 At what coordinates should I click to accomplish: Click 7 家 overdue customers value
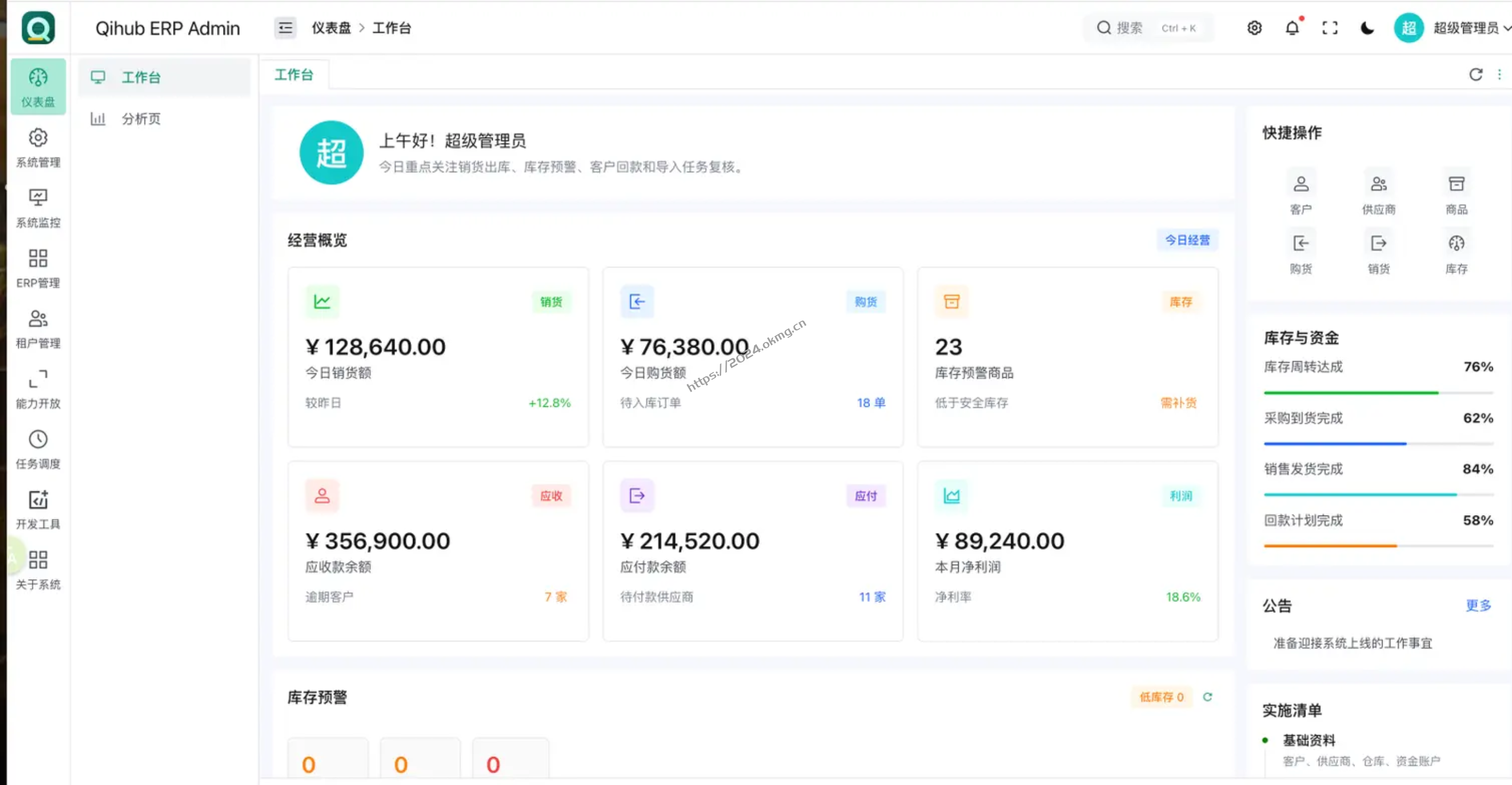pyautogui.click(x=555, y=597)
